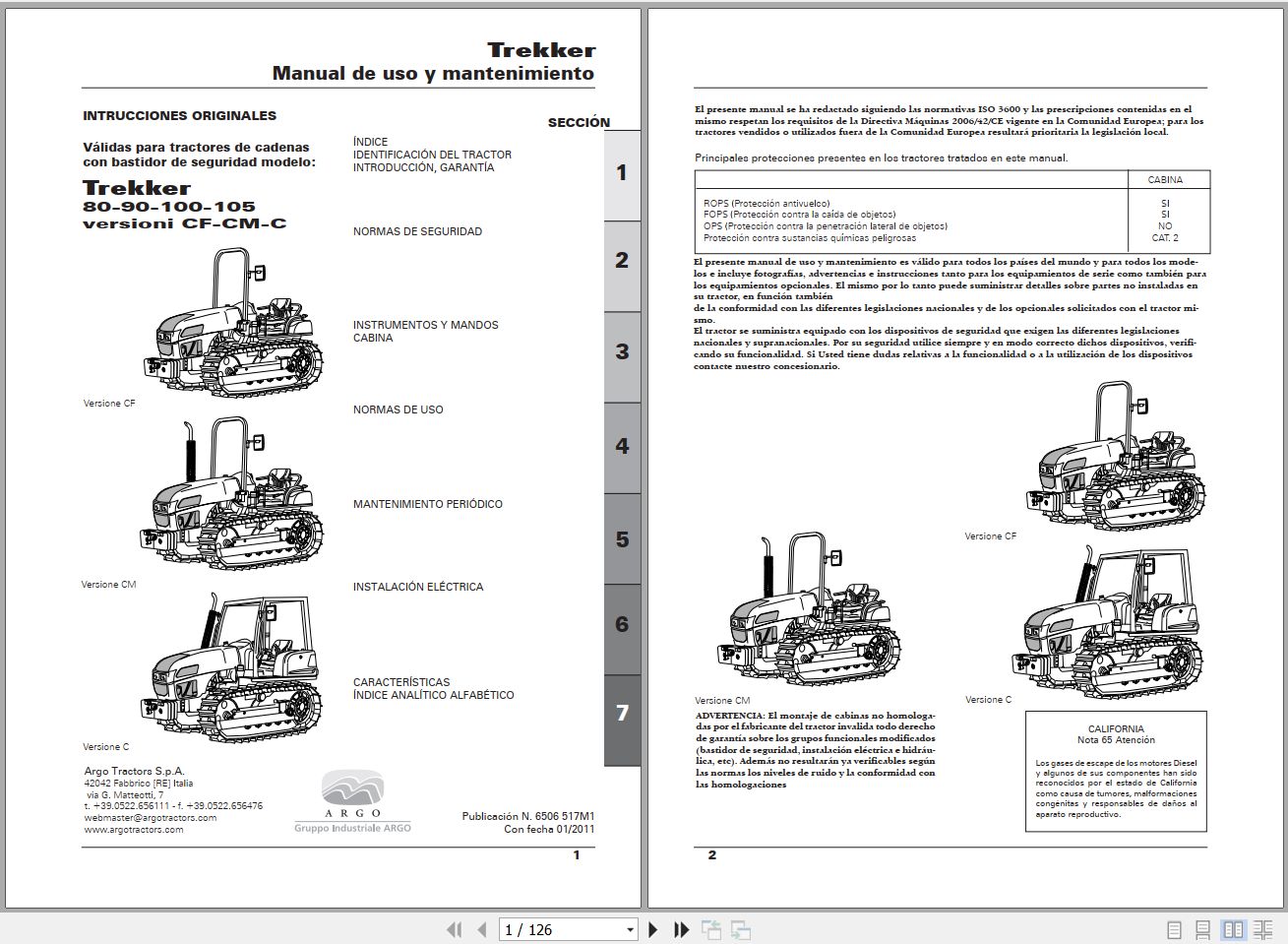
Task: Click the webmaster@argotractors.com email text
Action: (151, 818)
